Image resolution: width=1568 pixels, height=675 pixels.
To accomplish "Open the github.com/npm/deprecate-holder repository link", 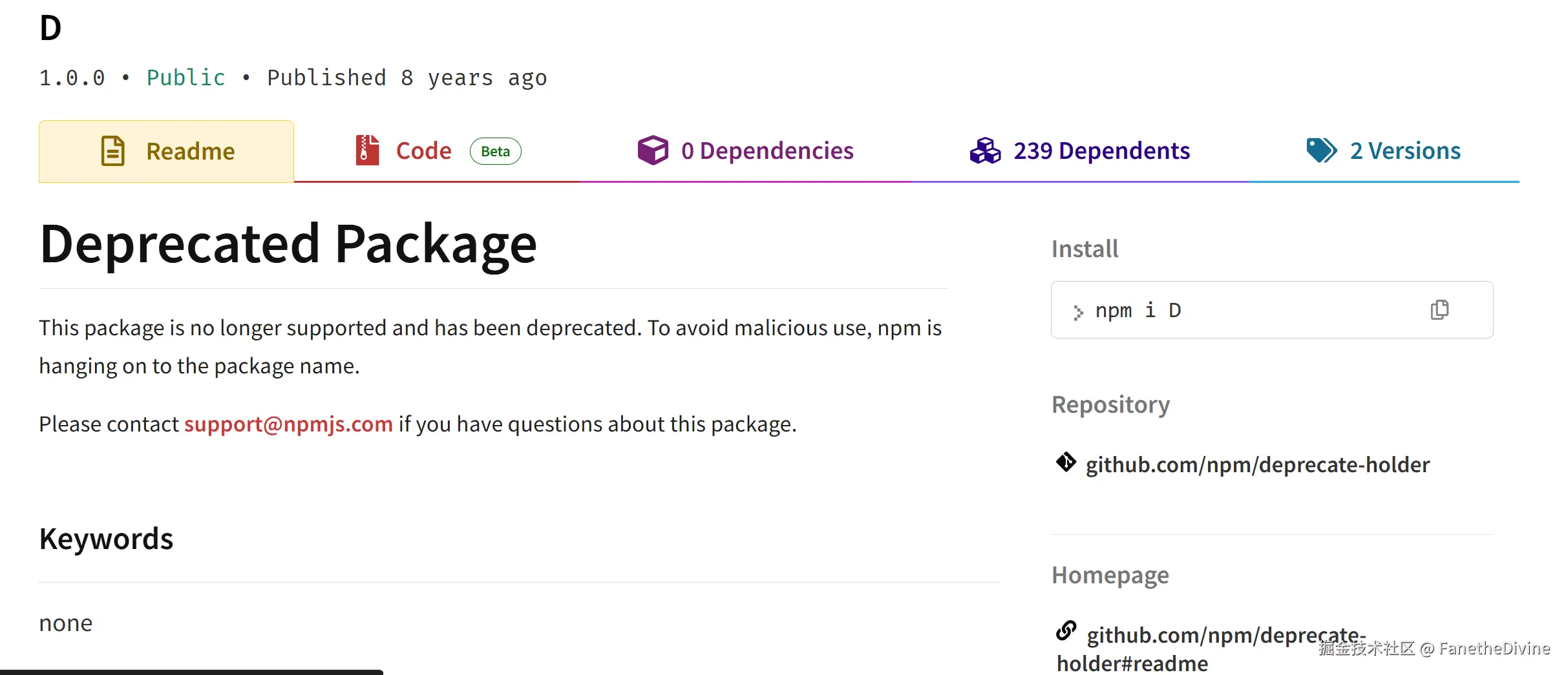I will tap(1257, 464).
